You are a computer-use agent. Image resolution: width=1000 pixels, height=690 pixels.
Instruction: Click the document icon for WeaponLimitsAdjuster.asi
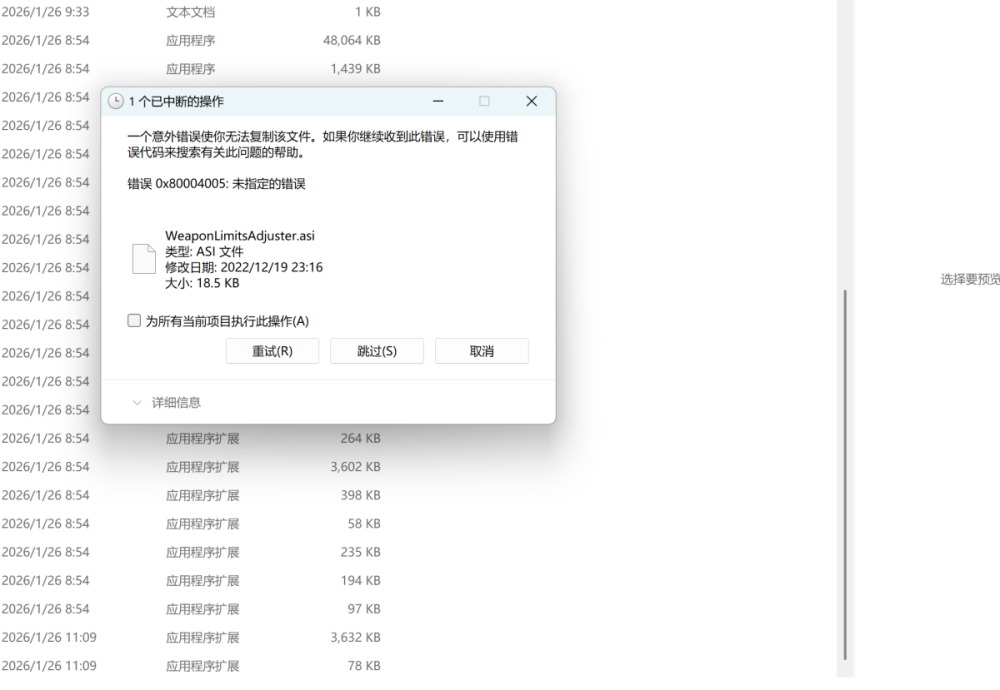point(143,258)
